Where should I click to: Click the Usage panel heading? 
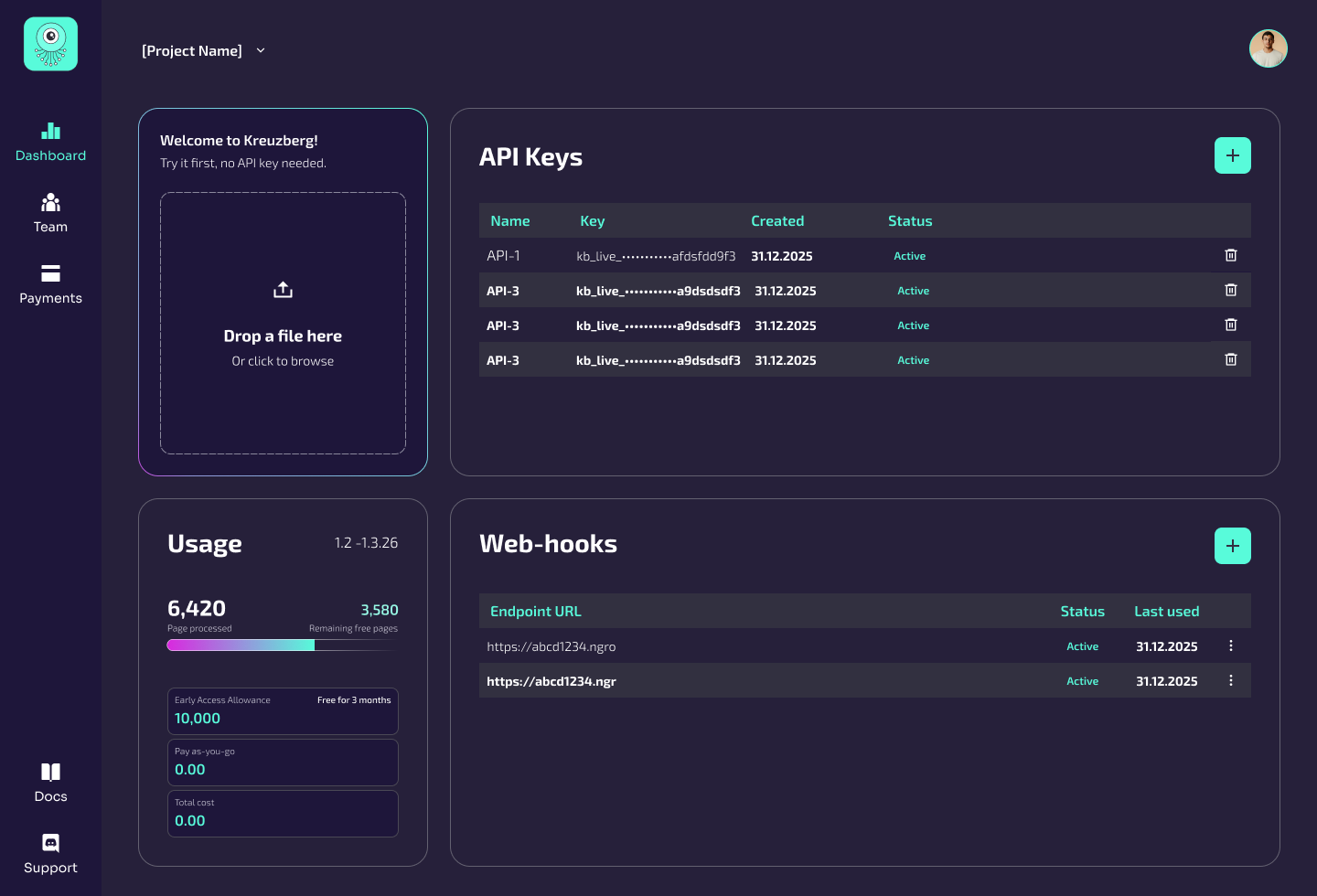[x=205, y=544]
